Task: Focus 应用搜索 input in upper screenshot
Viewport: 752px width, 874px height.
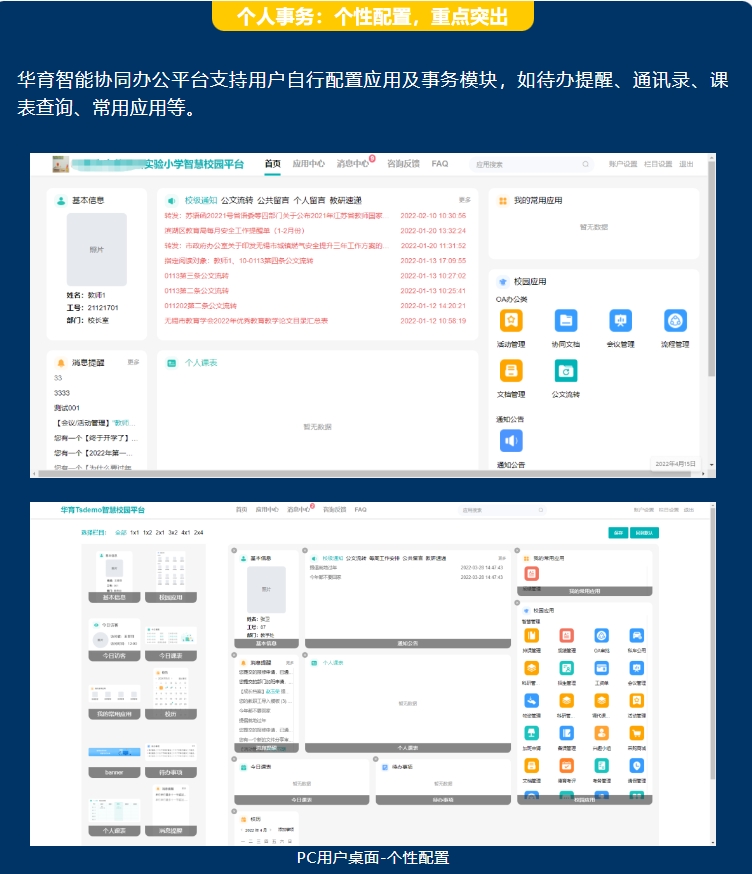Action: pyautogui.click(x=531, y=164)
